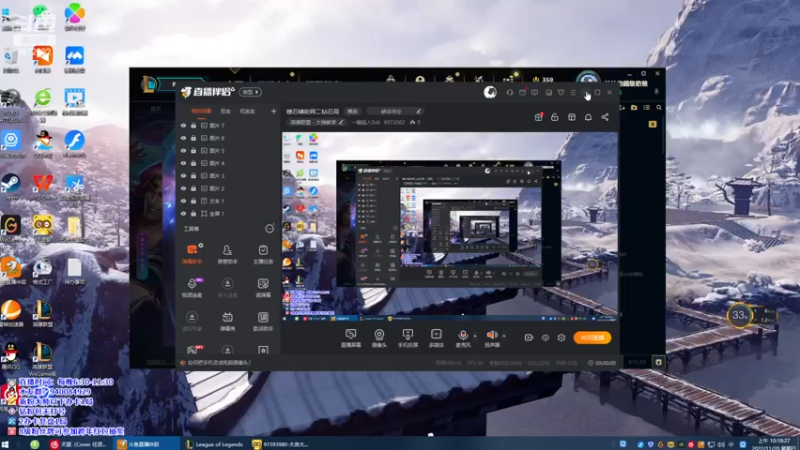Open the Steam desktop shortcut
800x450 pixels.
pyautogui.click(x=11, y=186)
